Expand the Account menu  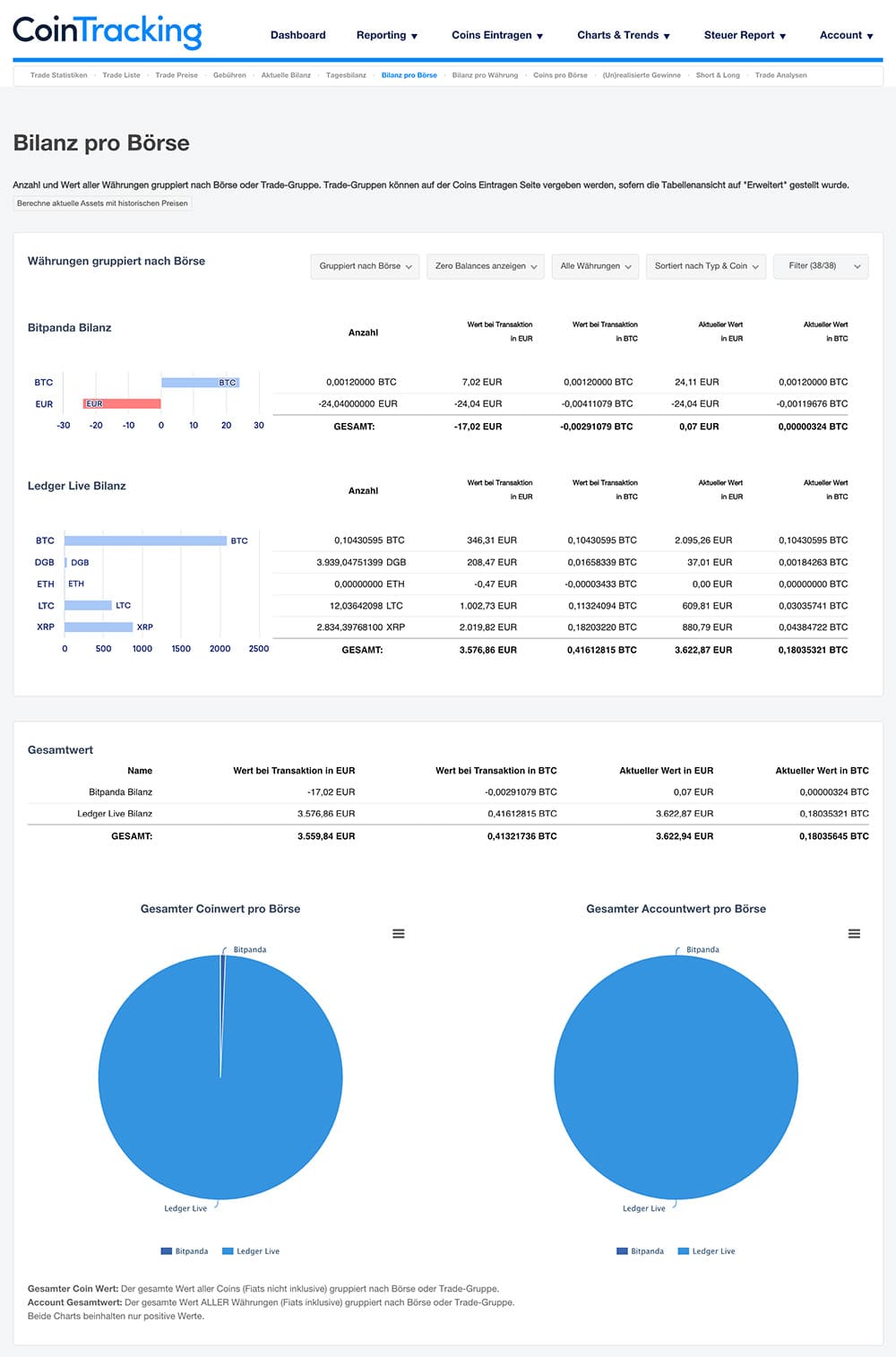pos(847,35)
